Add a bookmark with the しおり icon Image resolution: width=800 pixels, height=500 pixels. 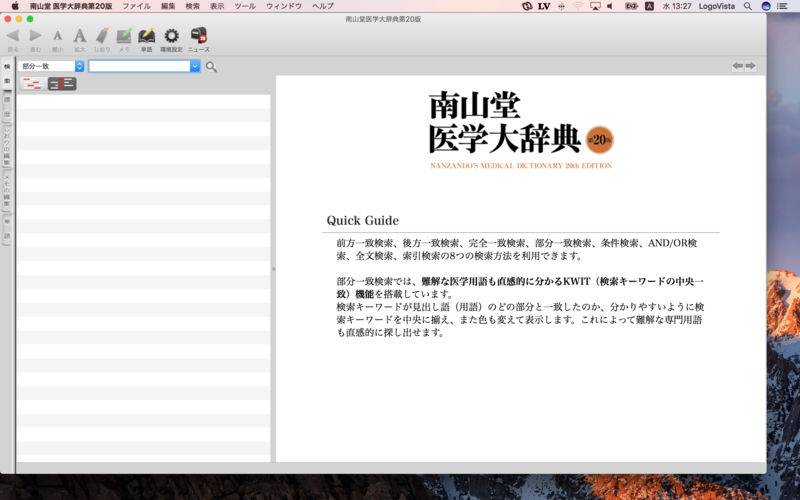coord(102,36)
